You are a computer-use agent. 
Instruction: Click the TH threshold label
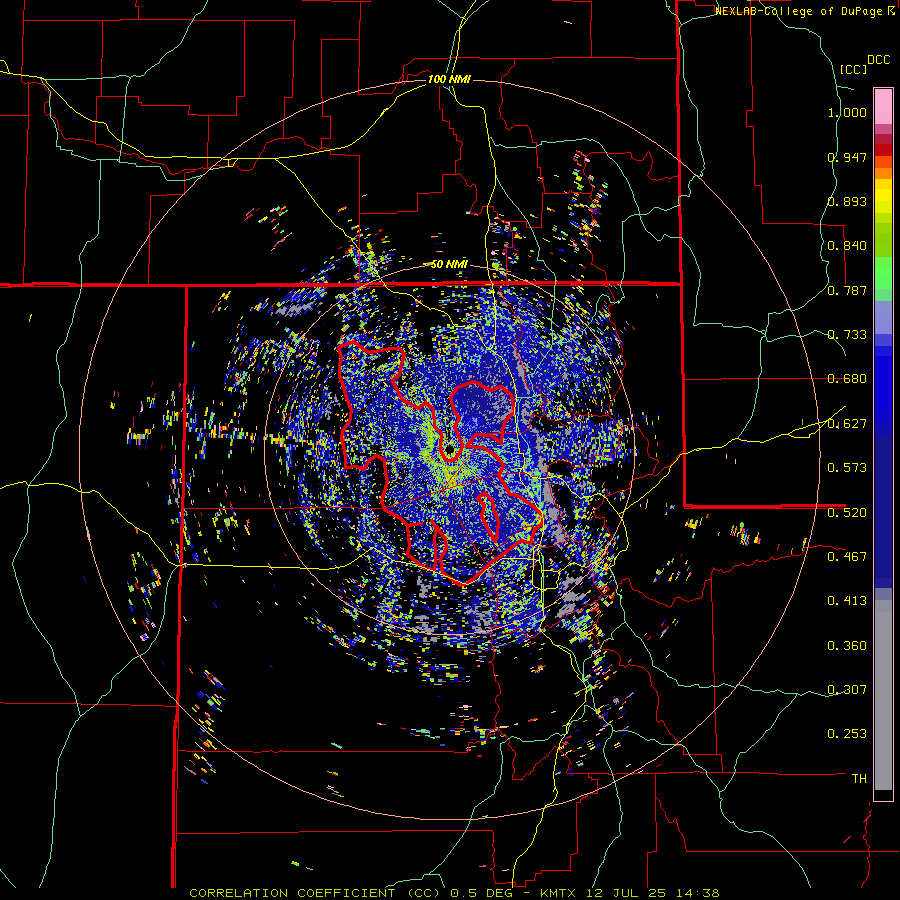[859, 779]
